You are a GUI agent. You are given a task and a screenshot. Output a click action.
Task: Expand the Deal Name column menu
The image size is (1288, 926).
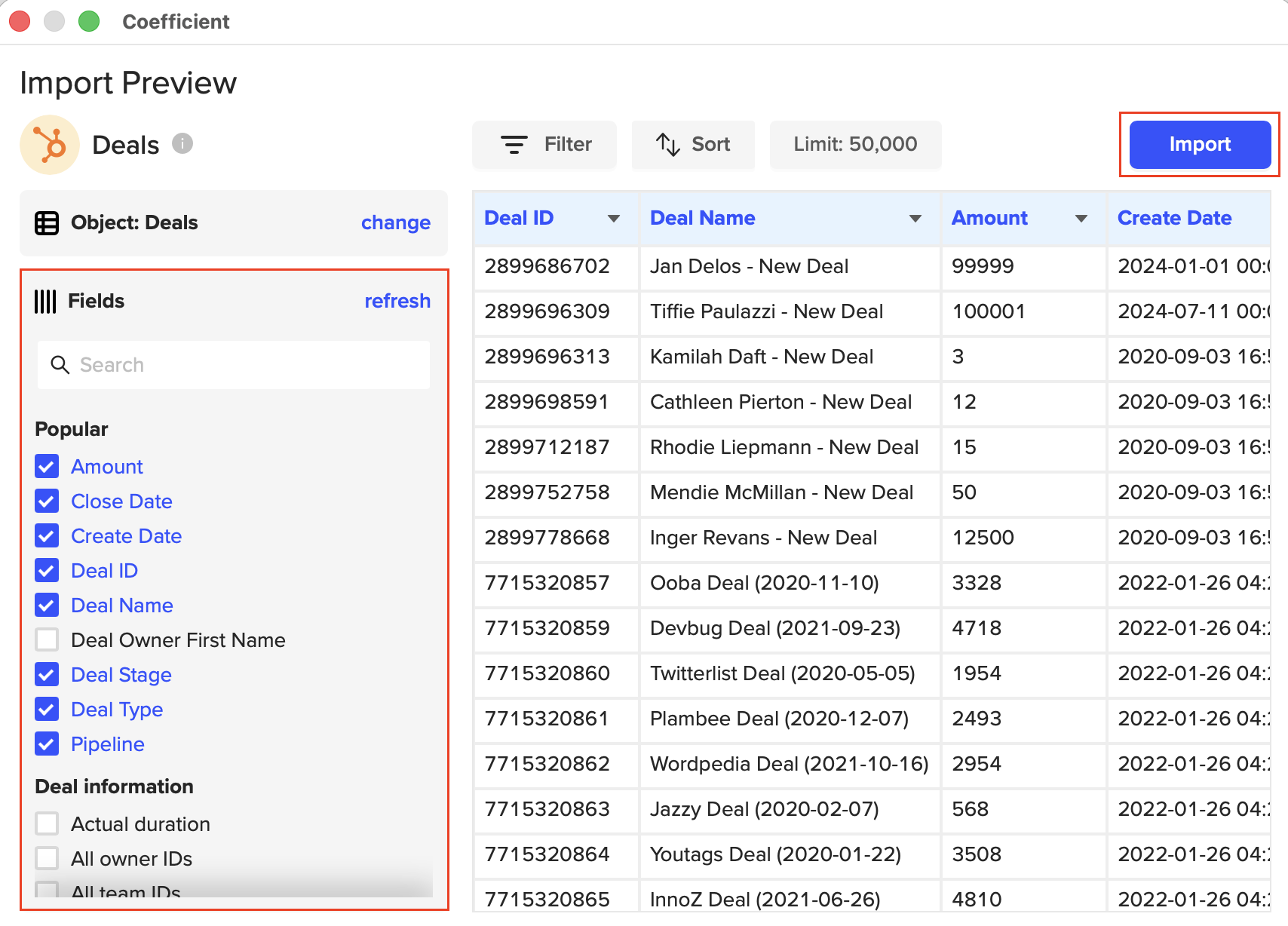coord(915,219)
